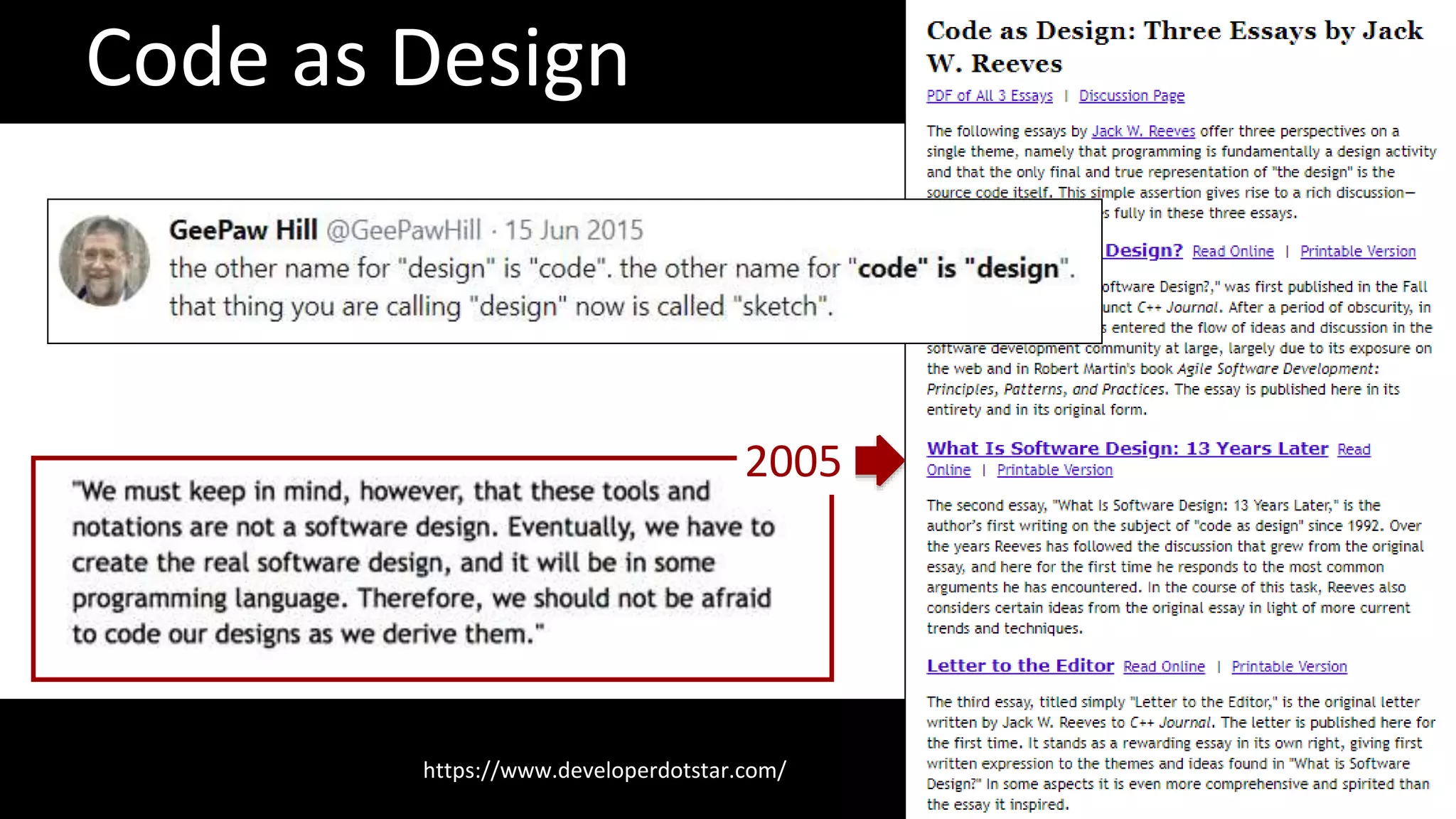Follow the Jack W. Reeves author link
The image size is (1456, 819).
coord(1143,132)
